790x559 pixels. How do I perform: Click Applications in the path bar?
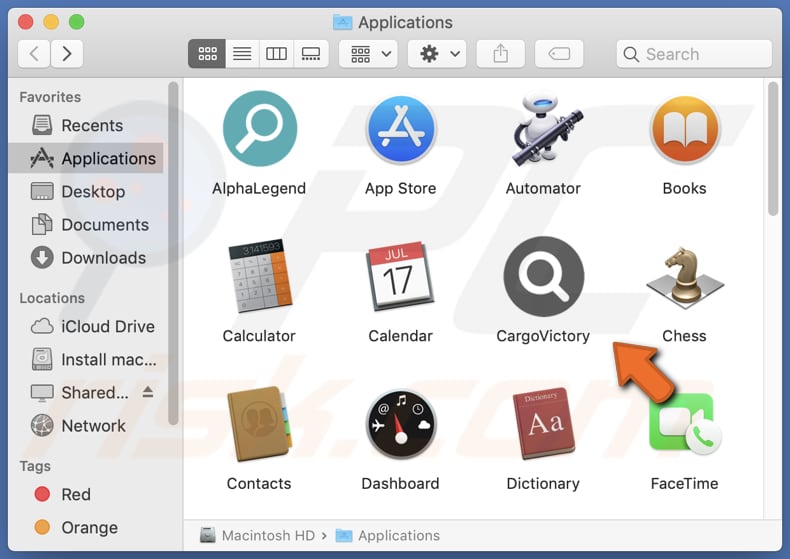tap(387, 535)
